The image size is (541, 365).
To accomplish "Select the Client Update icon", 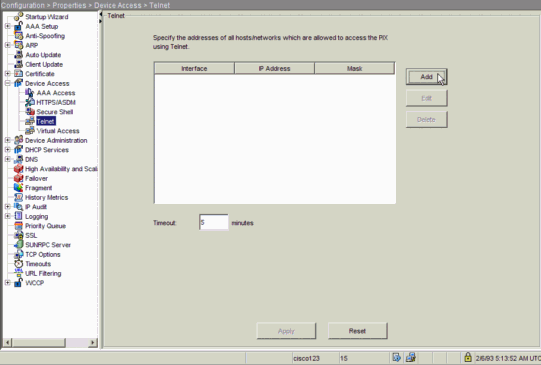I will tap(19, 64).
